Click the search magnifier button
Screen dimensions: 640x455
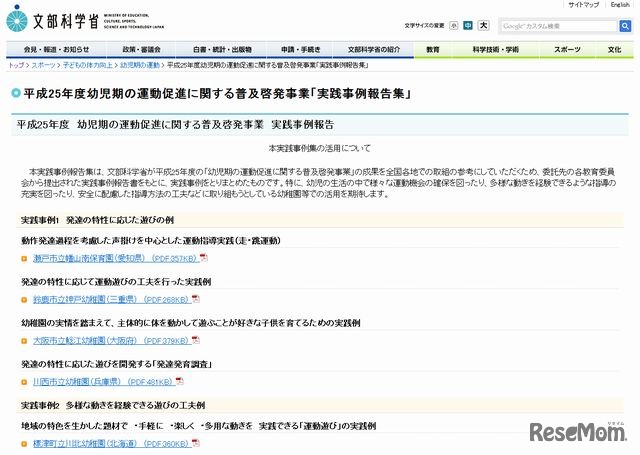625,26
